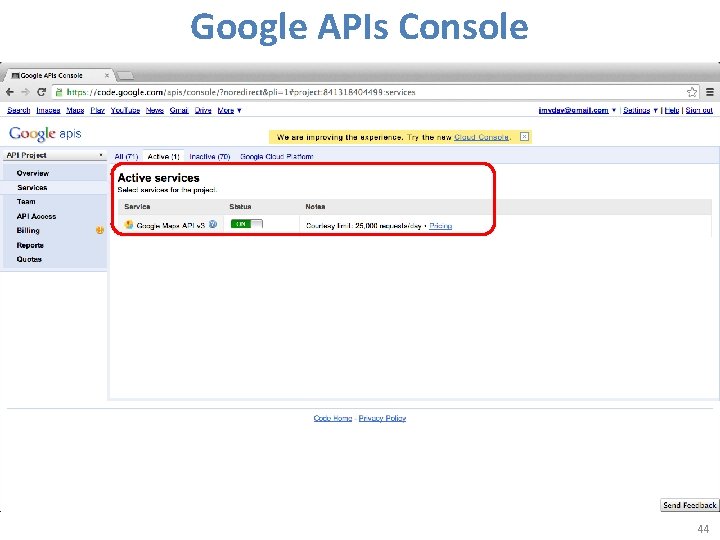Click the News link in Google bar
This screenshot has height=540, width=720.
[x=155, y=110]
